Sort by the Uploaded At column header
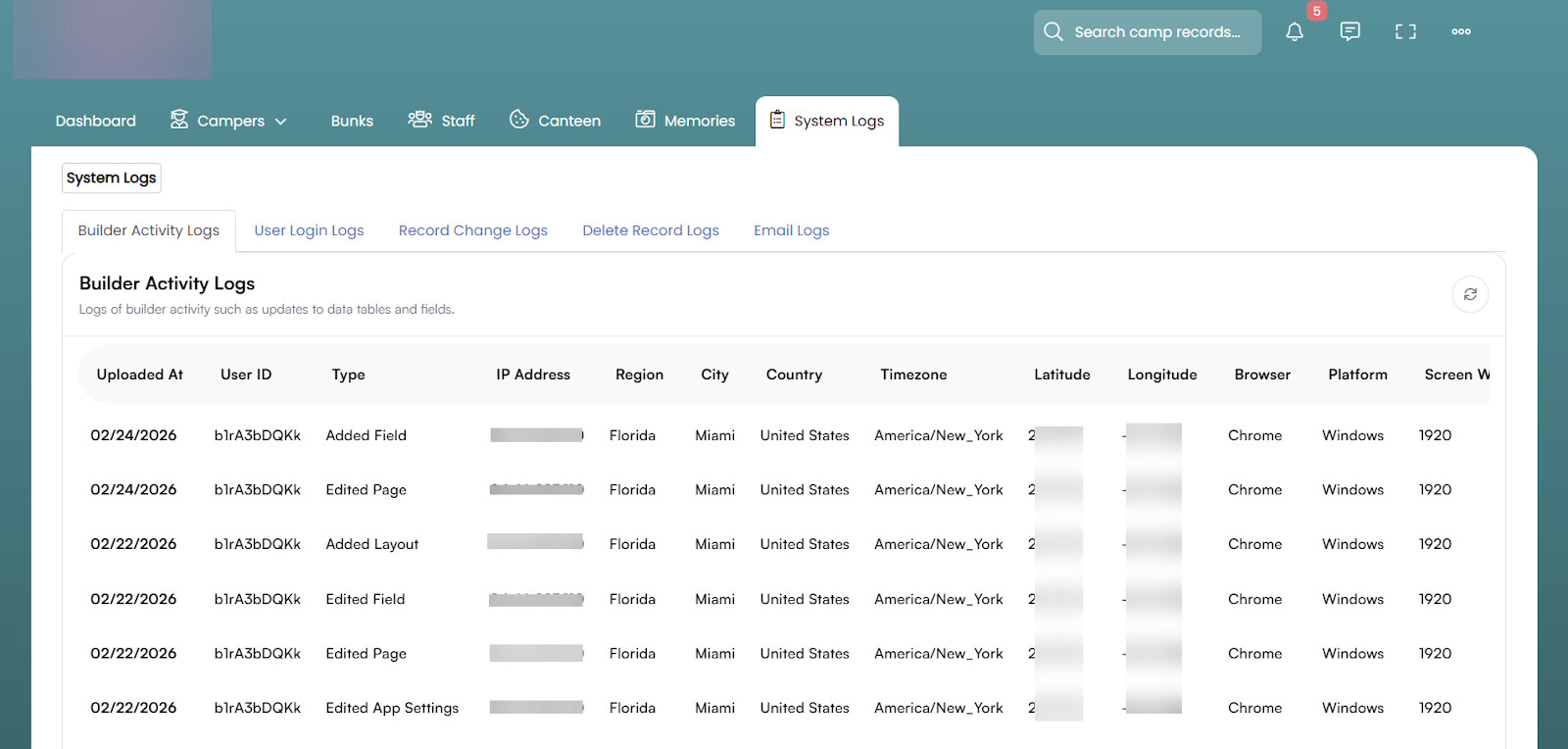Image resolution: width=1568 pixels, height=749 pixels. tap(139, 374)
